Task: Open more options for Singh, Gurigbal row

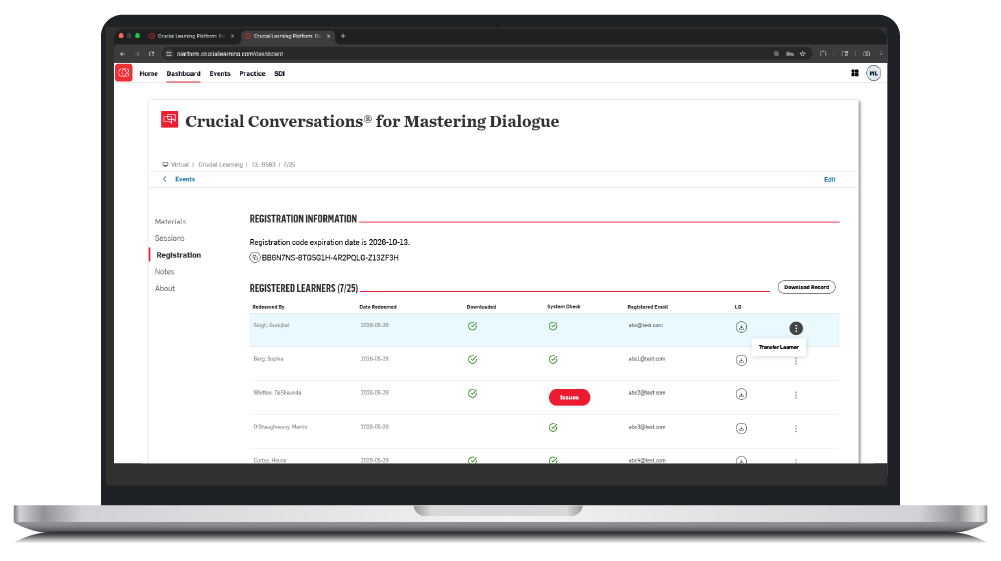Action: pos(796,328)
